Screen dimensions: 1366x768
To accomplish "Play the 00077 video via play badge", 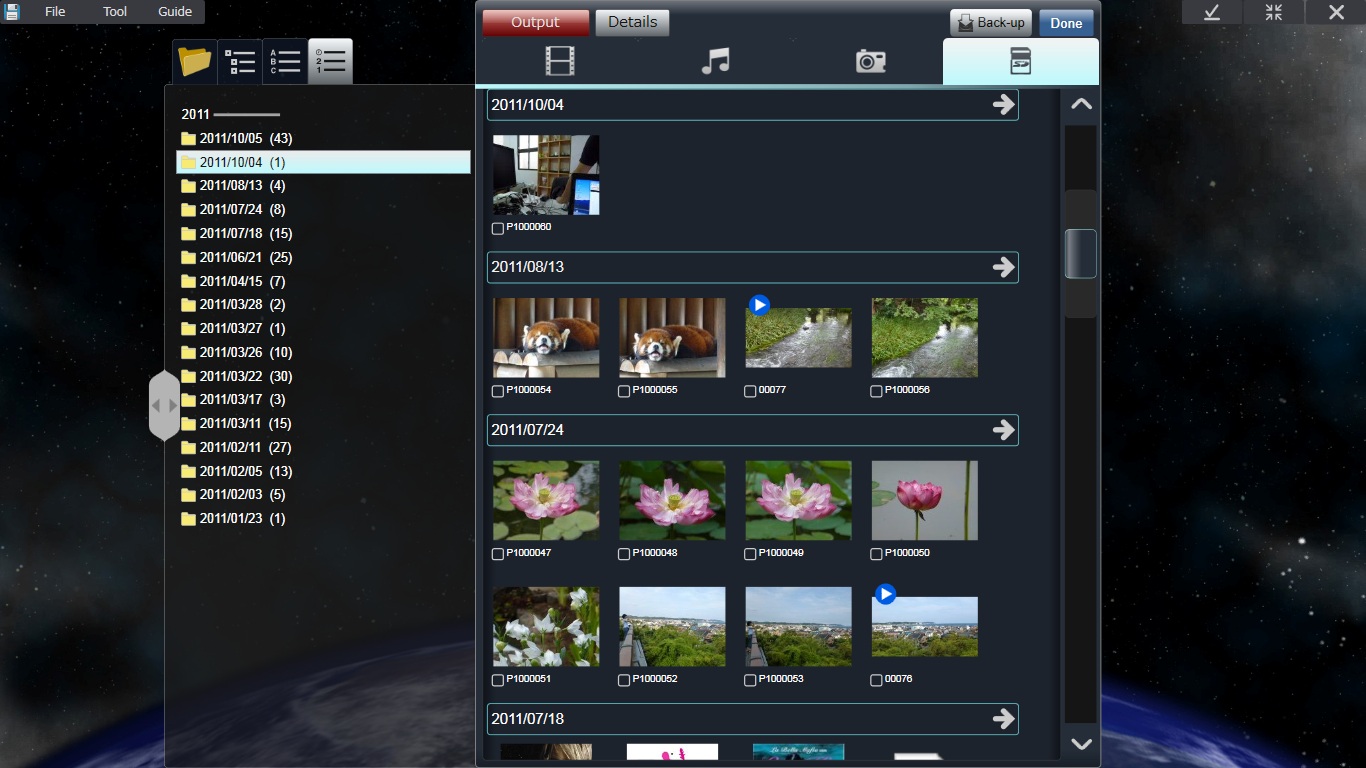I will click(x=759, y=305).
